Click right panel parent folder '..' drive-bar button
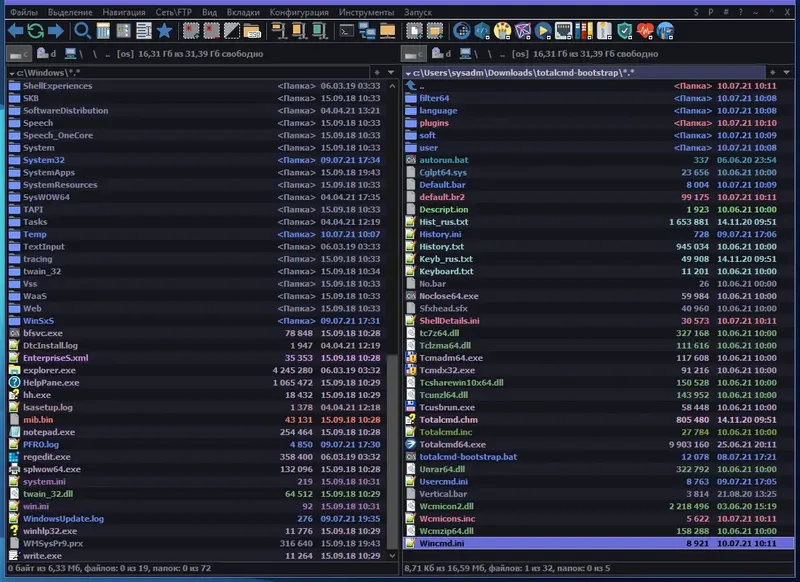800x582 pixels. click(x=503, y=54)
